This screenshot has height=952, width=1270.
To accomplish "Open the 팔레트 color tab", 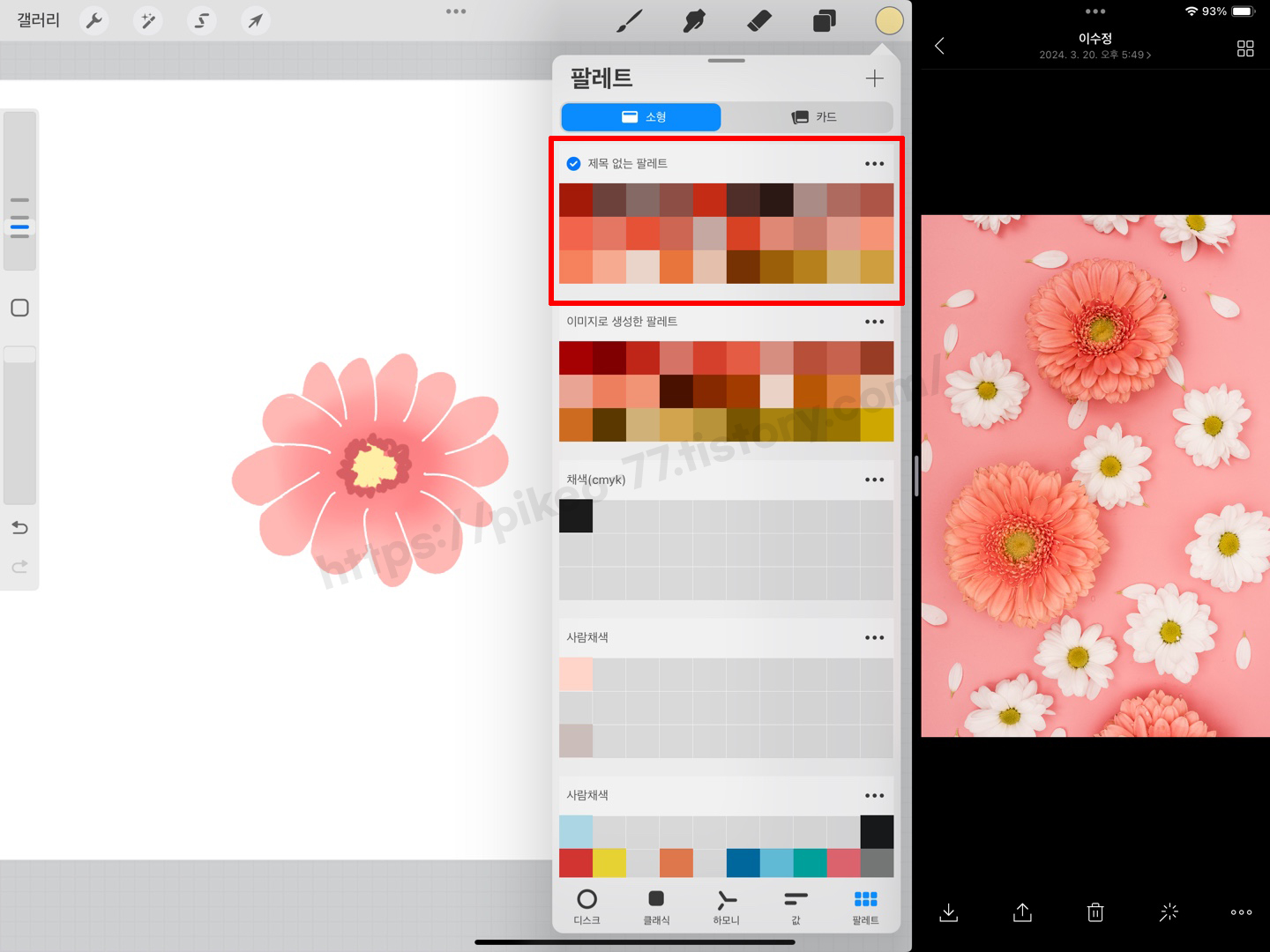I will click(865, 906).
